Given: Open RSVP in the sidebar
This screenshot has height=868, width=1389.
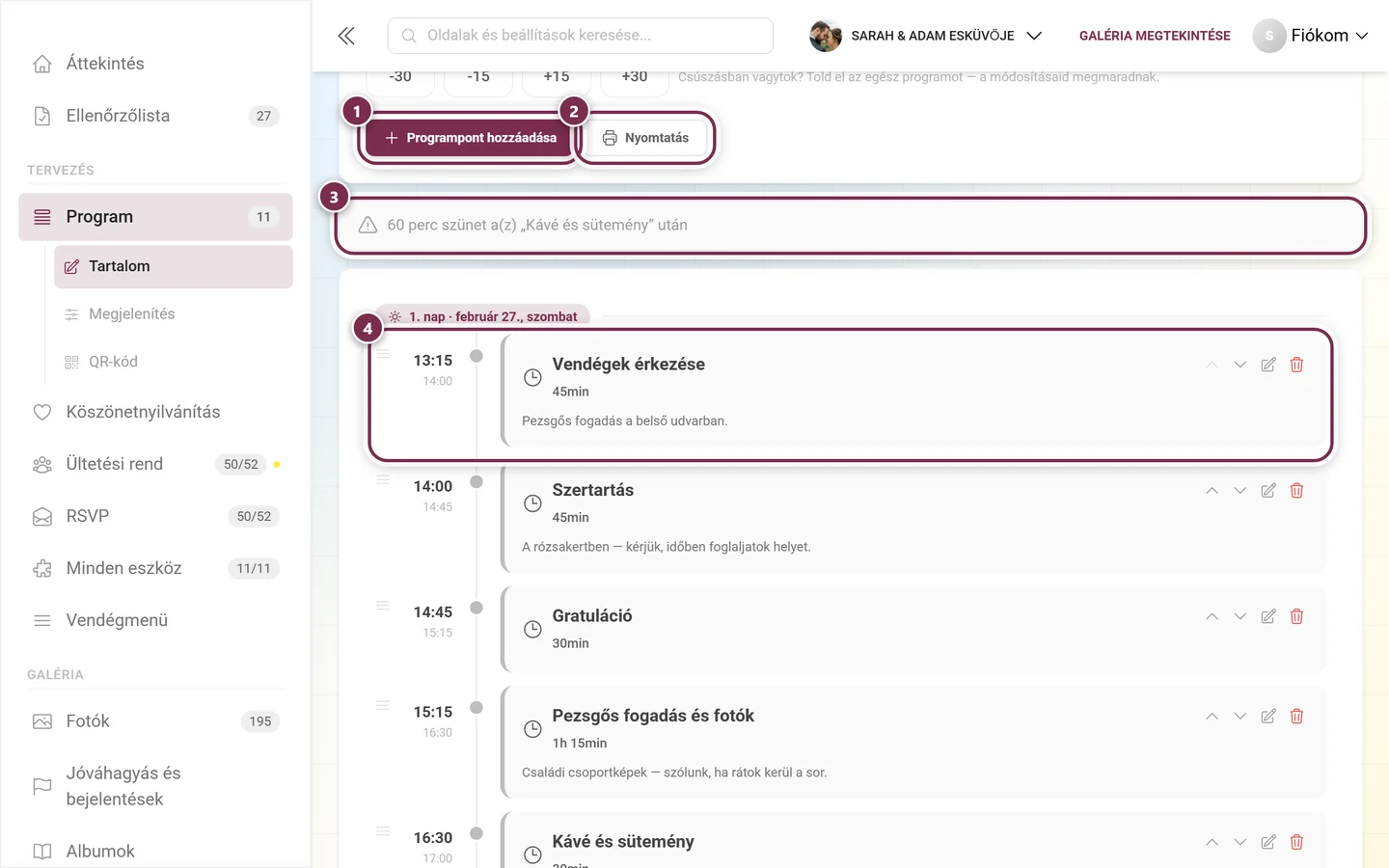Looking at the screenshot, I should click(155, 516).
